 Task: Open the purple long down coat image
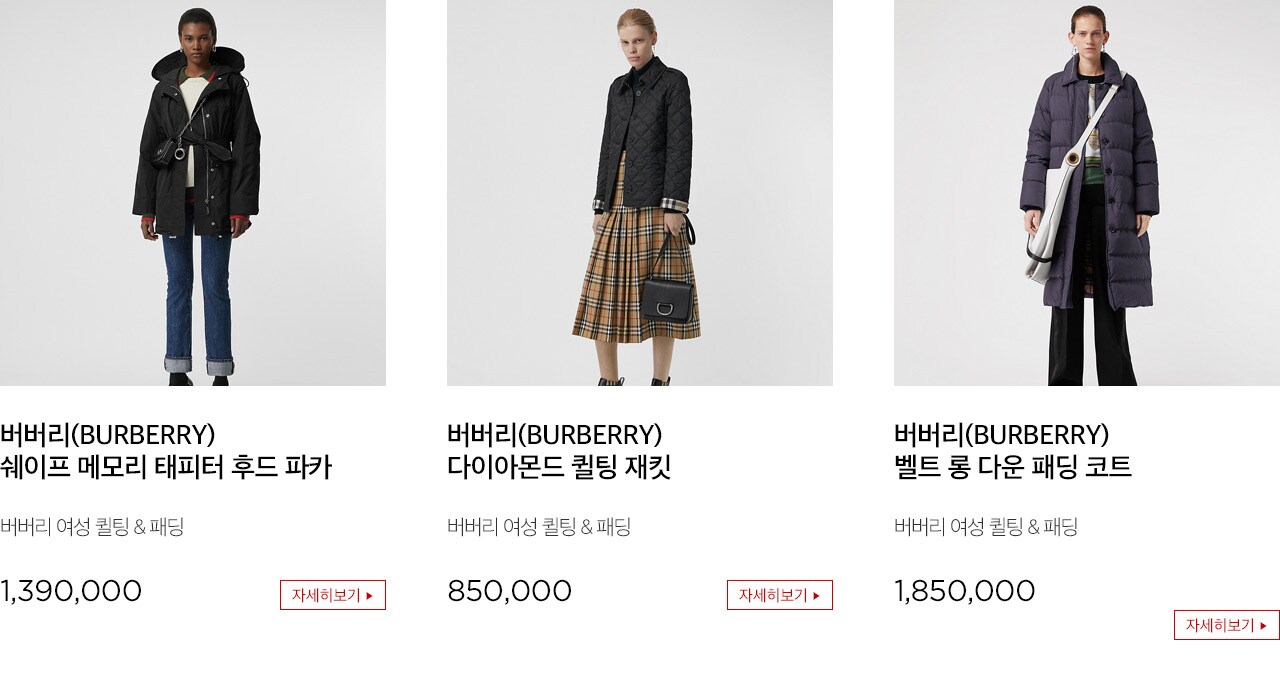1087,193
